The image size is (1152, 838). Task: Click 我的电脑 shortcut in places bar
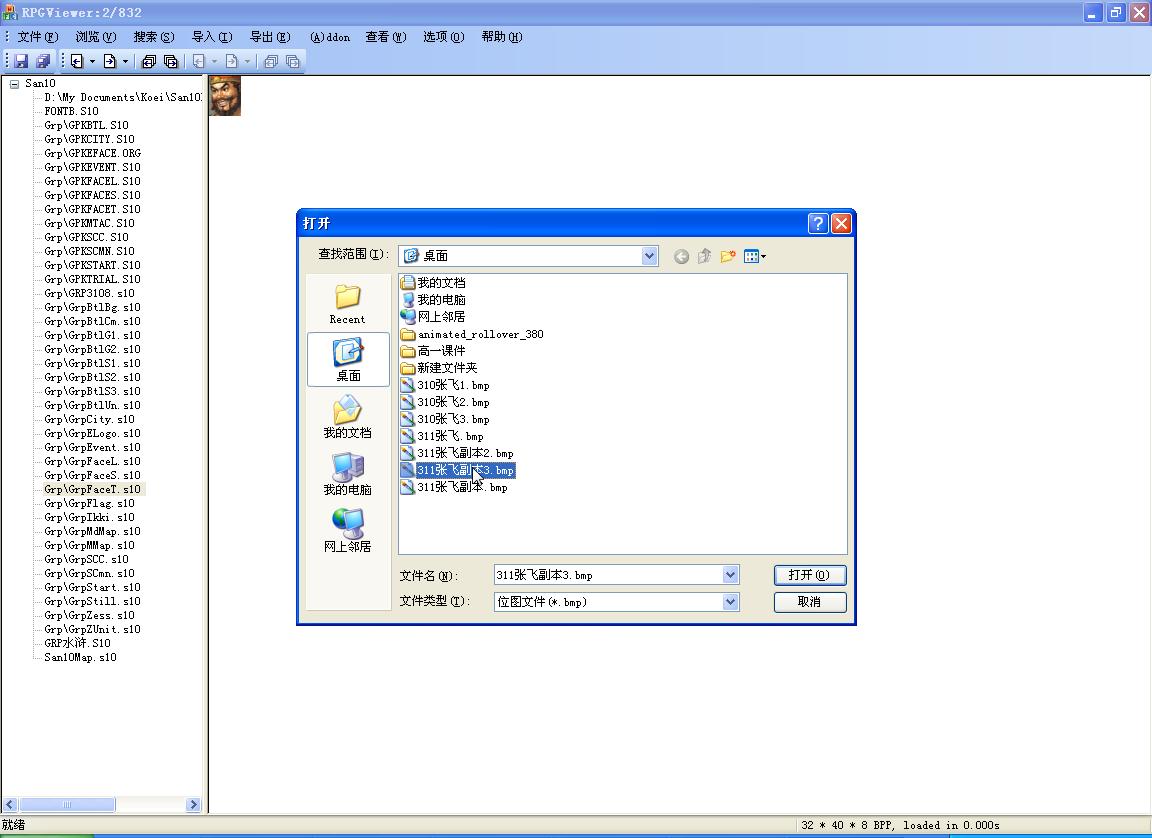[x=348, y=474]
